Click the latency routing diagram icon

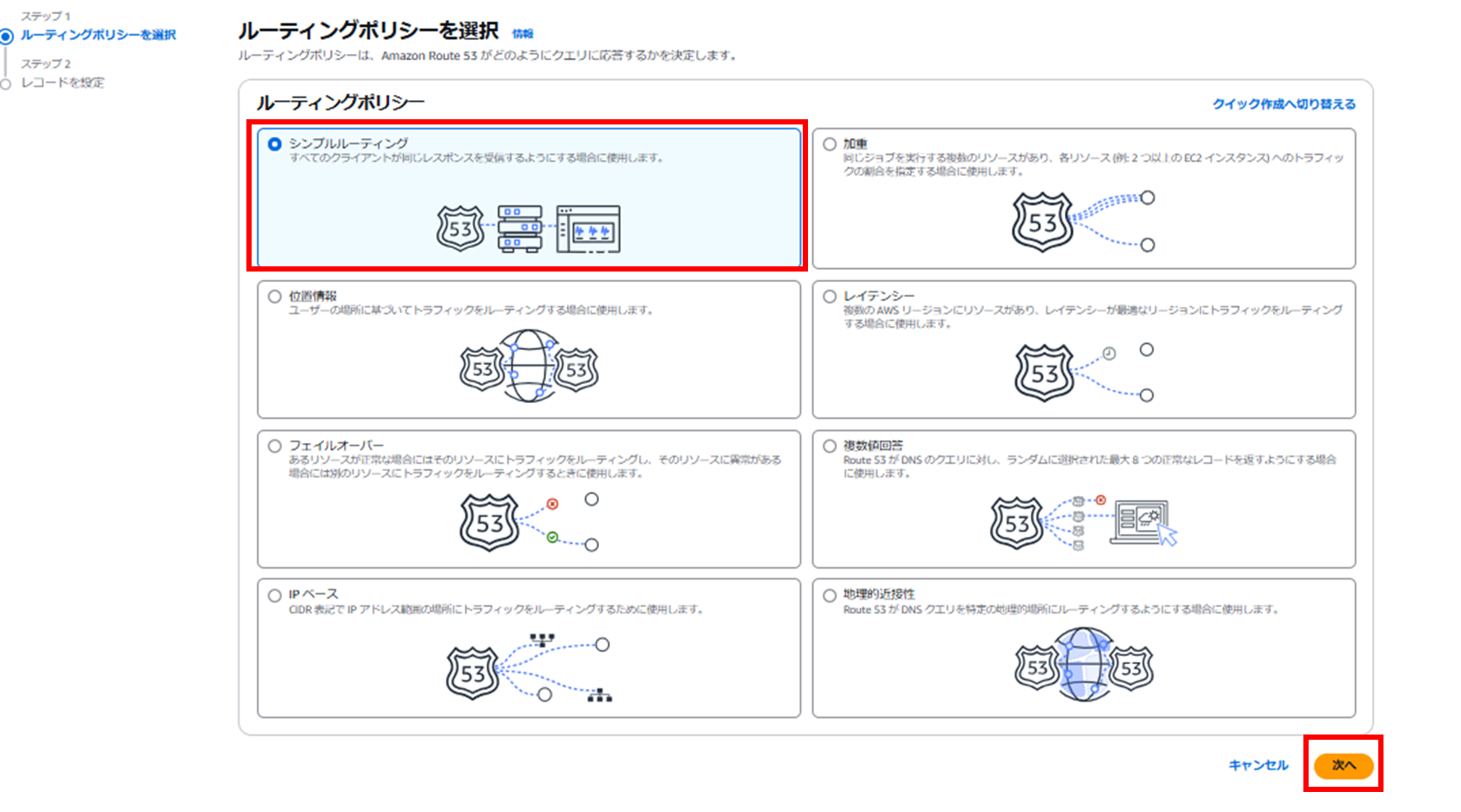(x=1083, y=372)
